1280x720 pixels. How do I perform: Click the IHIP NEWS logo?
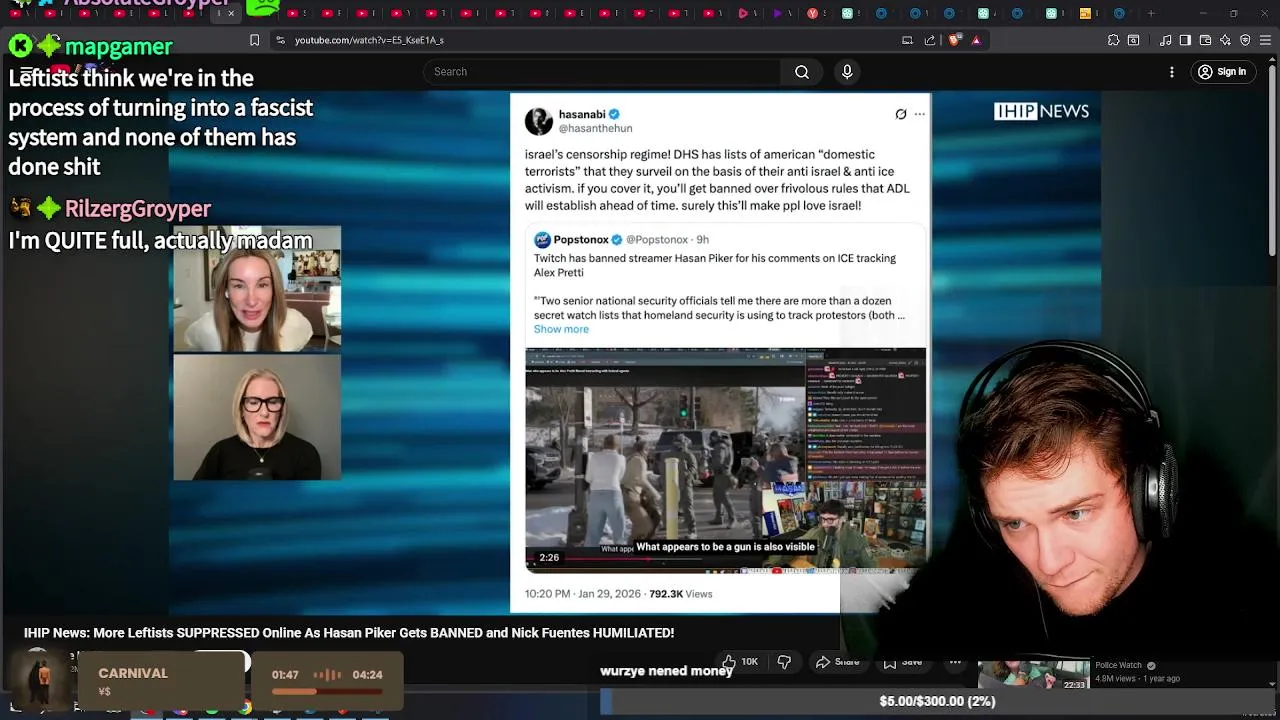pyautogui.click(x=1041, y=111)
